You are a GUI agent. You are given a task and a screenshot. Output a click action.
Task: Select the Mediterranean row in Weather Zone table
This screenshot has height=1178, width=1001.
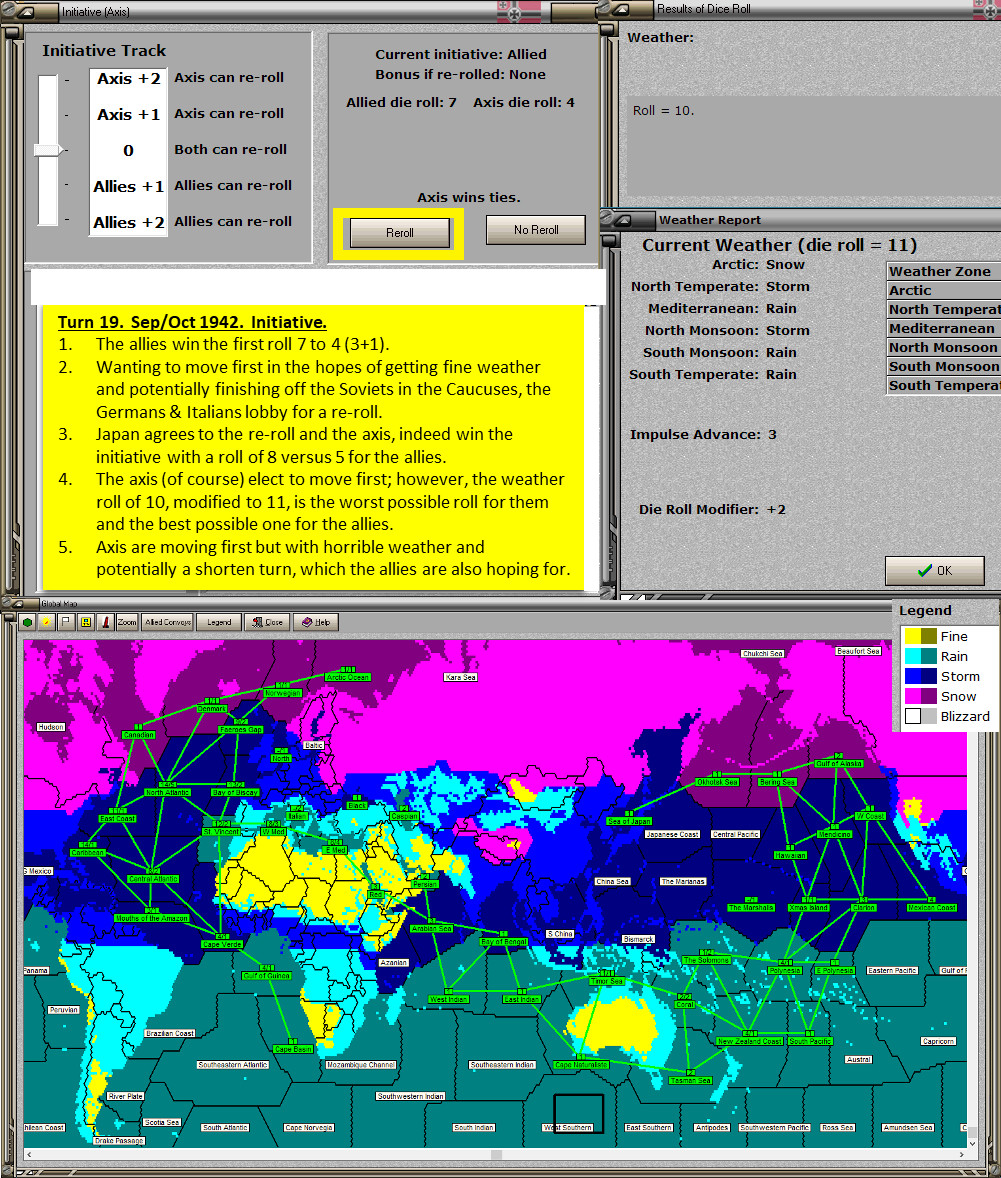[944, 328]
